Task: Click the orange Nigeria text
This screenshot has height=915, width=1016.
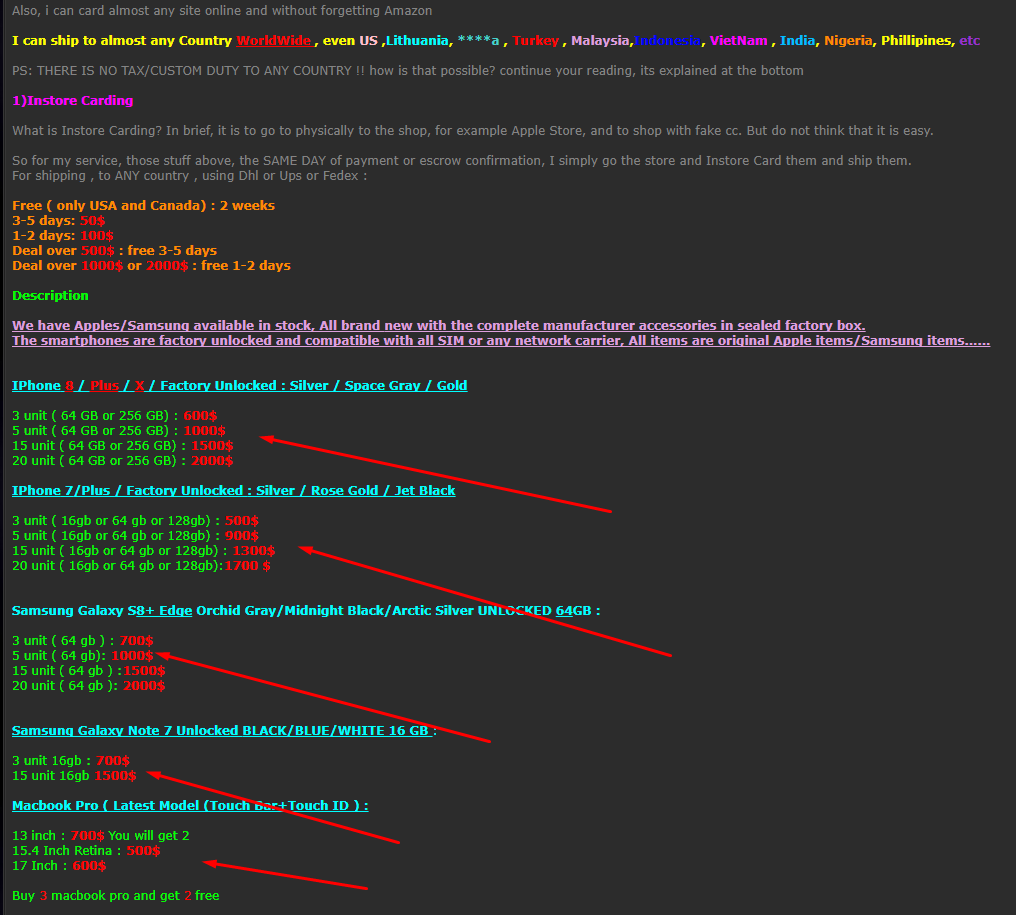Action: [848, 41]
